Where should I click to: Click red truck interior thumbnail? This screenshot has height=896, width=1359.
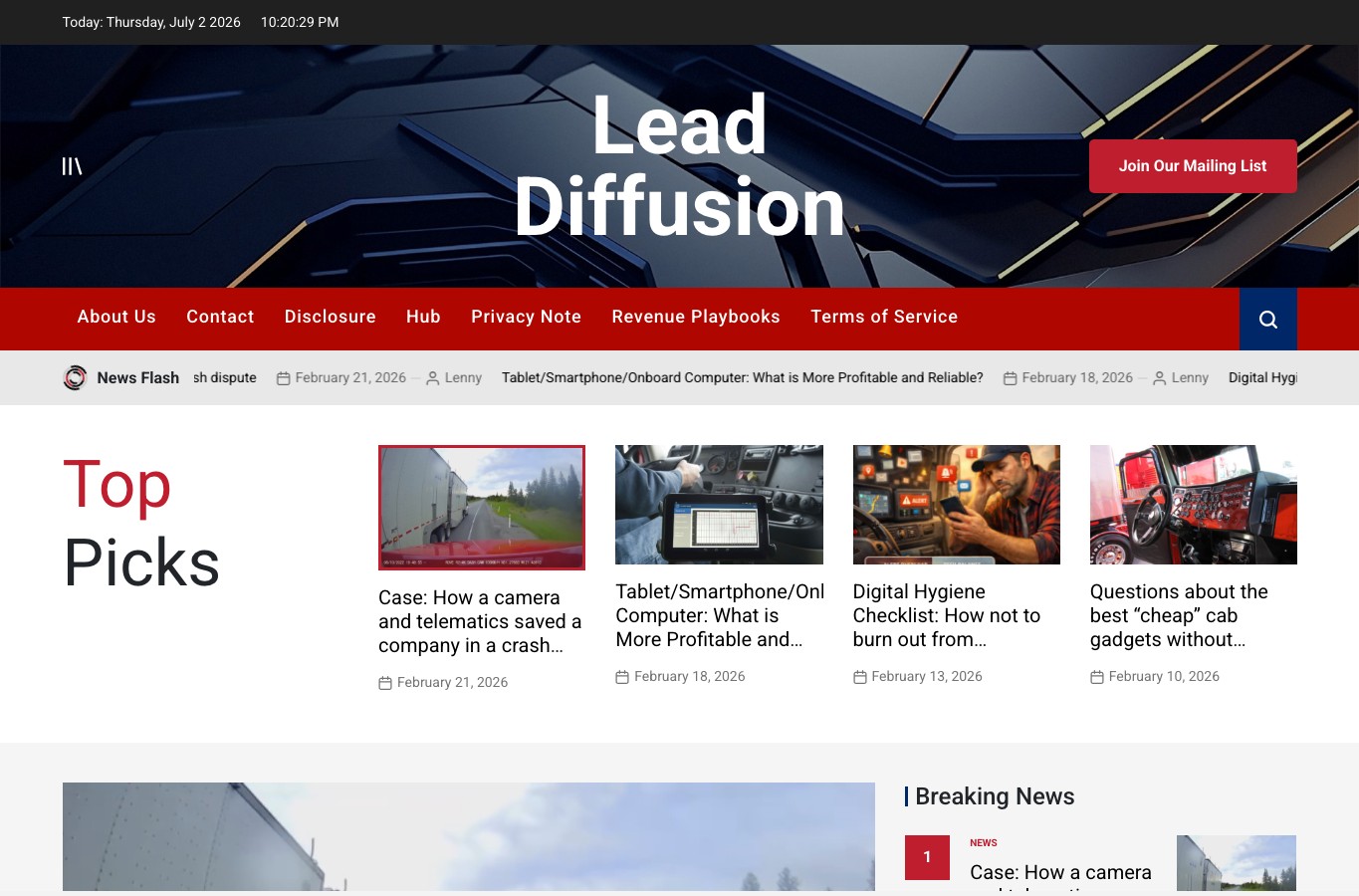coord(1194,505)
